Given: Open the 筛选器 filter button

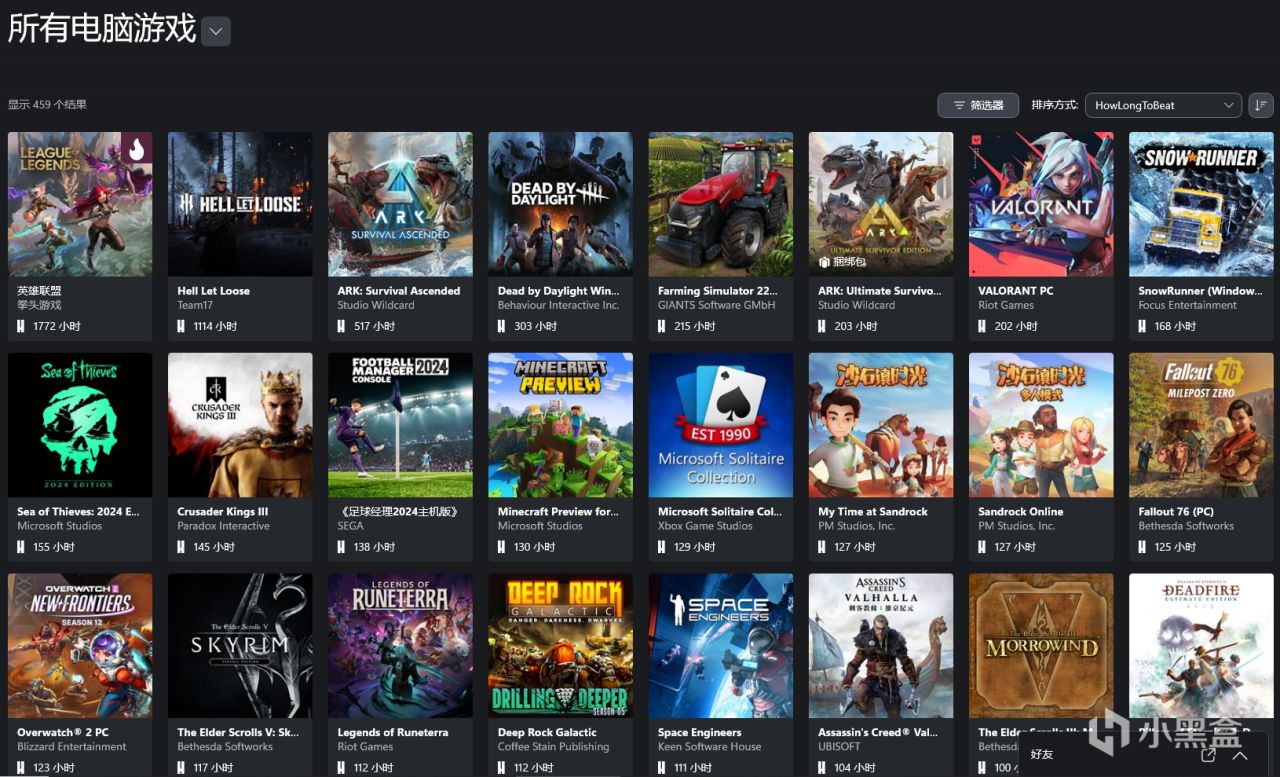Looking at the screenshot, I should pyautogui.click(x=978, y=105).
